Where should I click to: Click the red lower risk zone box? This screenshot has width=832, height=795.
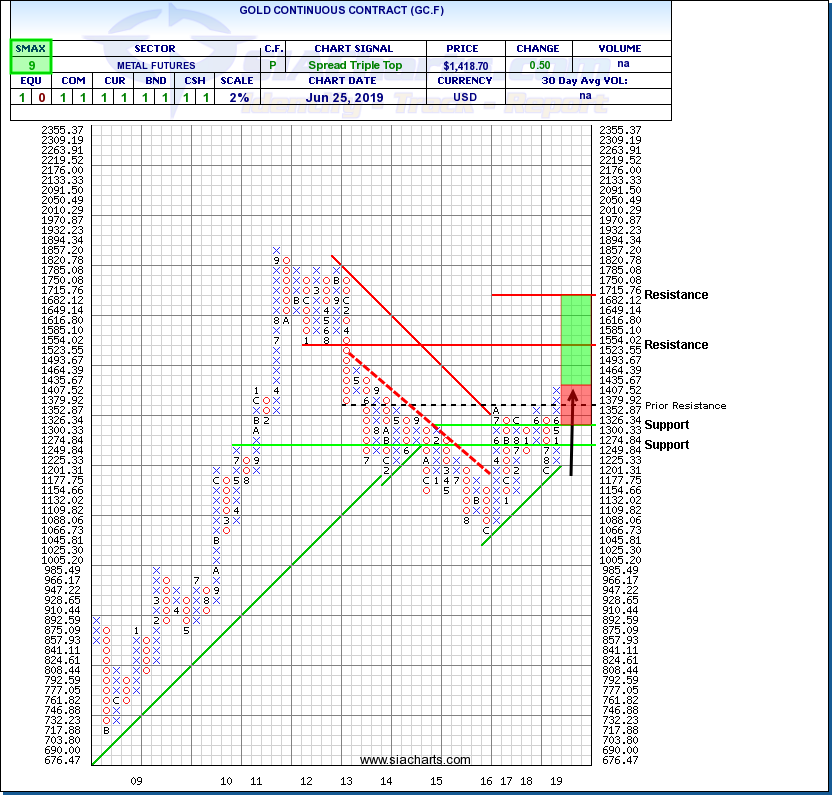(575, 404)
